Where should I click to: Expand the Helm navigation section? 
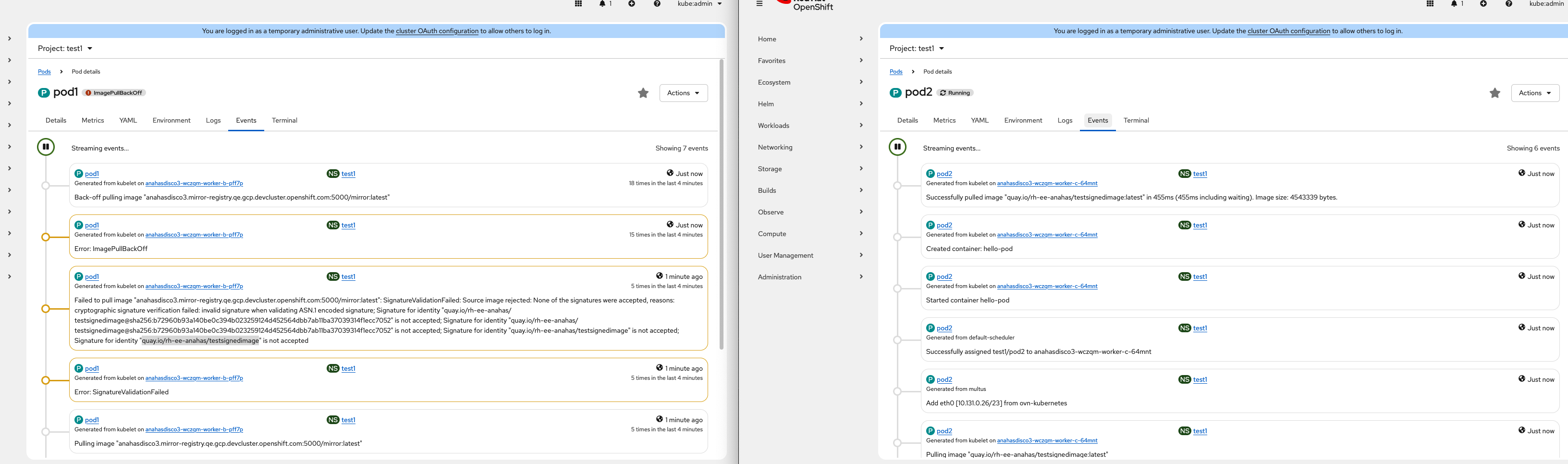click(x=810, y=104)
